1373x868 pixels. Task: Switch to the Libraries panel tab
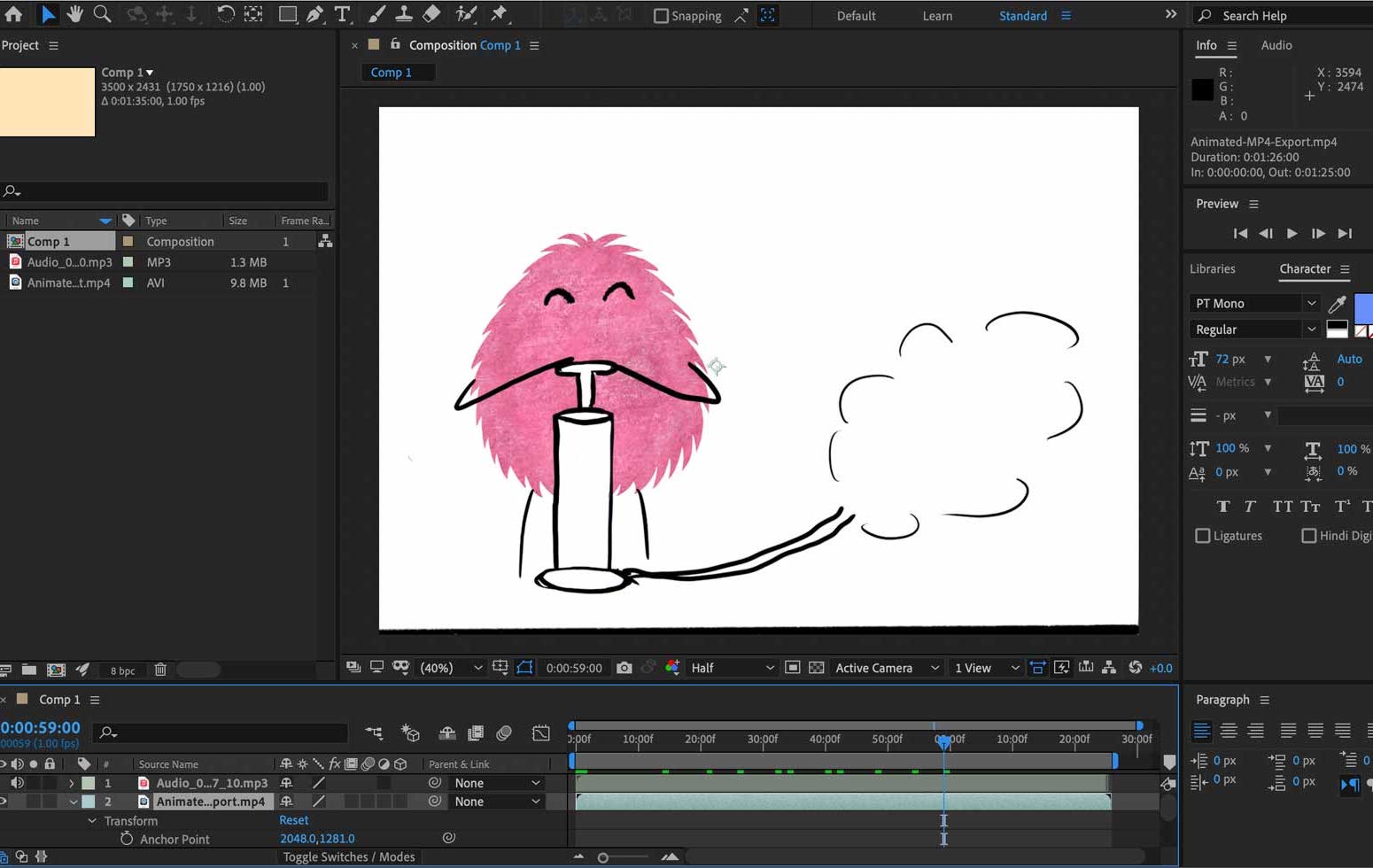[x=1212, y=269]
